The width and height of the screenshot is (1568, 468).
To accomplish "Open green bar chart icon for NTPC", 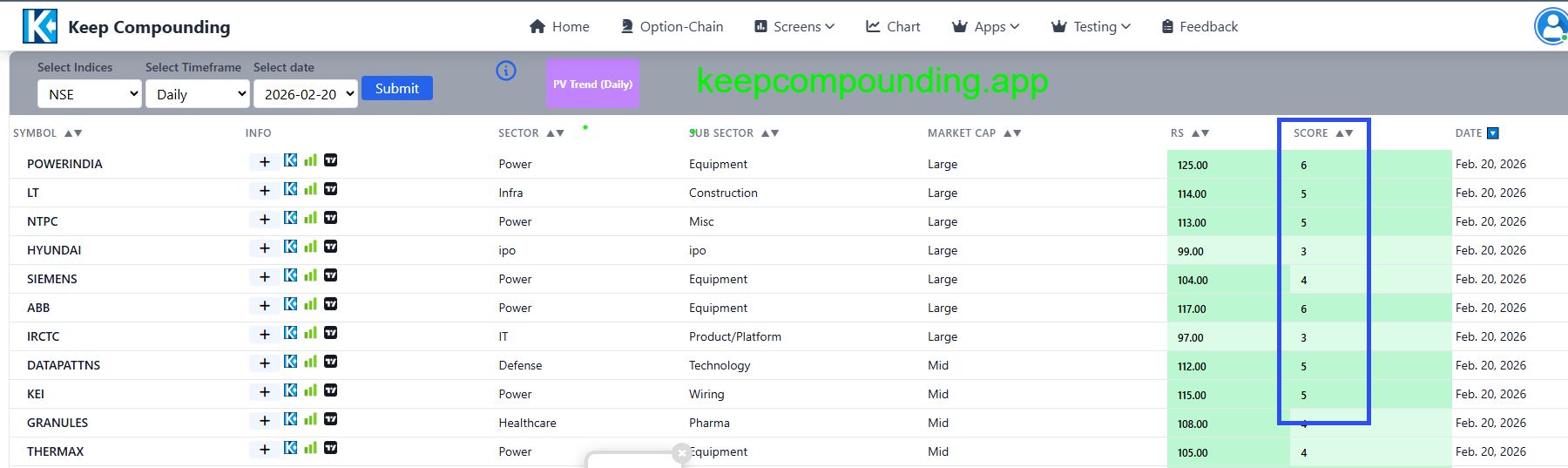I will [x=310, y=218].
